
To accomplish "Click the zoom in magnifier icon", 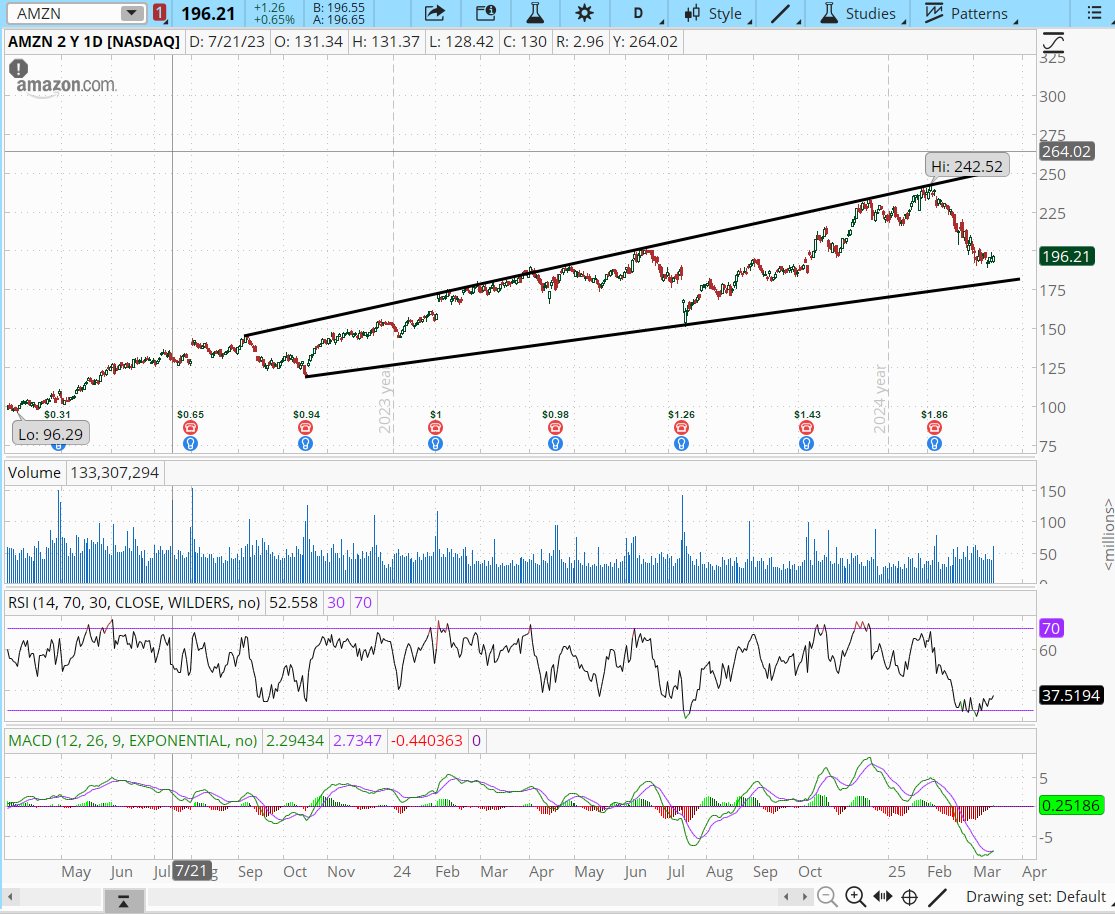I will [x=855, y=897].
